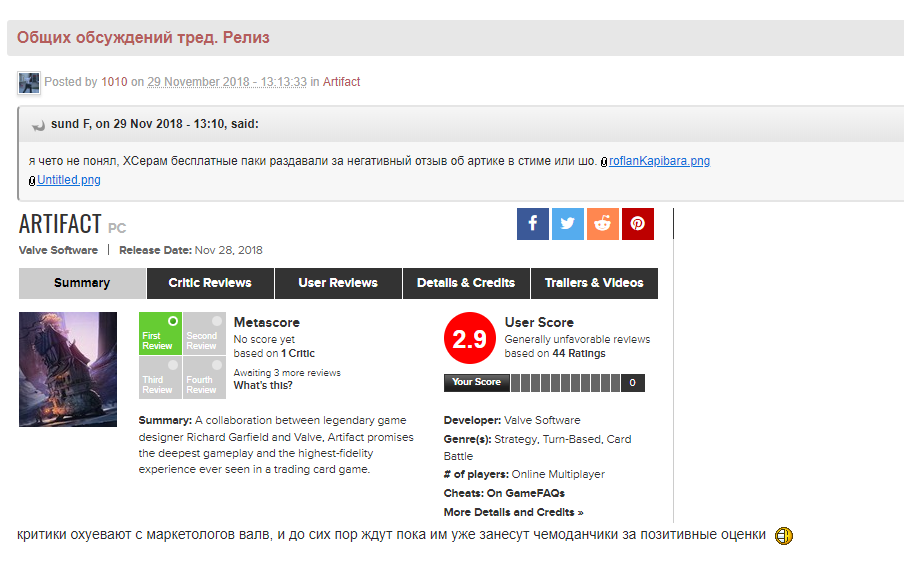The image size is (904, 561).
Task: Switch to the Critic Reviews tab
Action: pyautogui.click(x=210, y=283)
